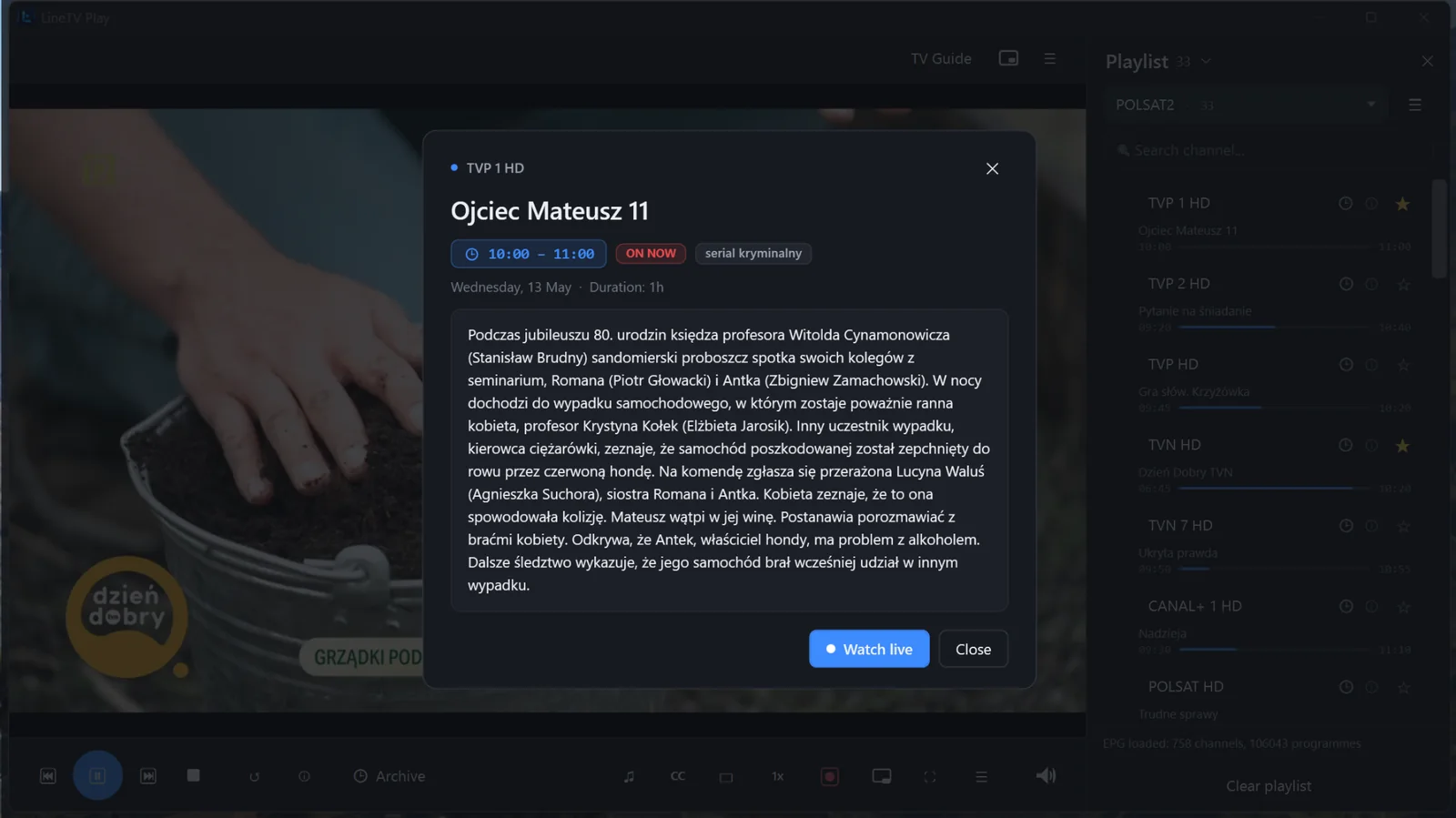Click the Dzień Dobry TVN progress bar
Image resolution: width=1456 pixels, height=818 pixels.
coord(1274,488)
